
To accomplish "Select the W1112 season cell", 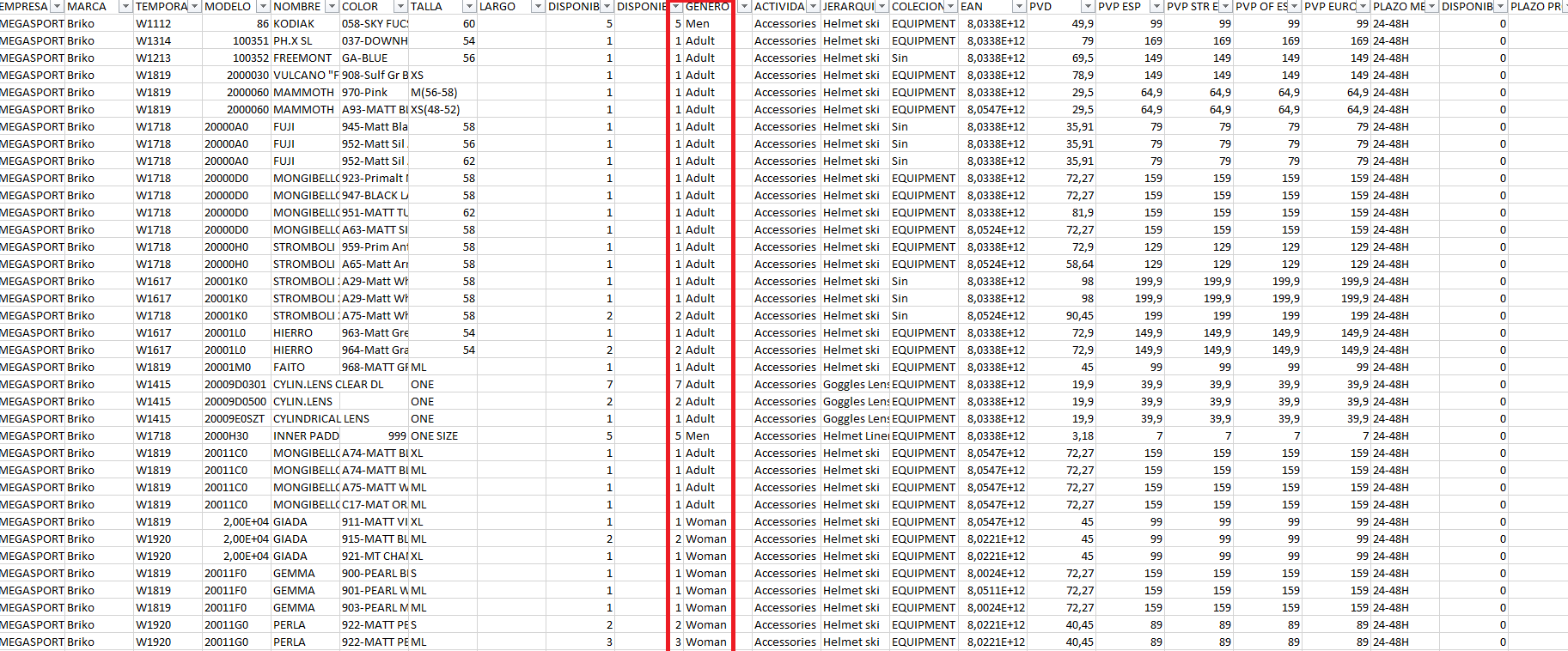I will coord(168,24).
